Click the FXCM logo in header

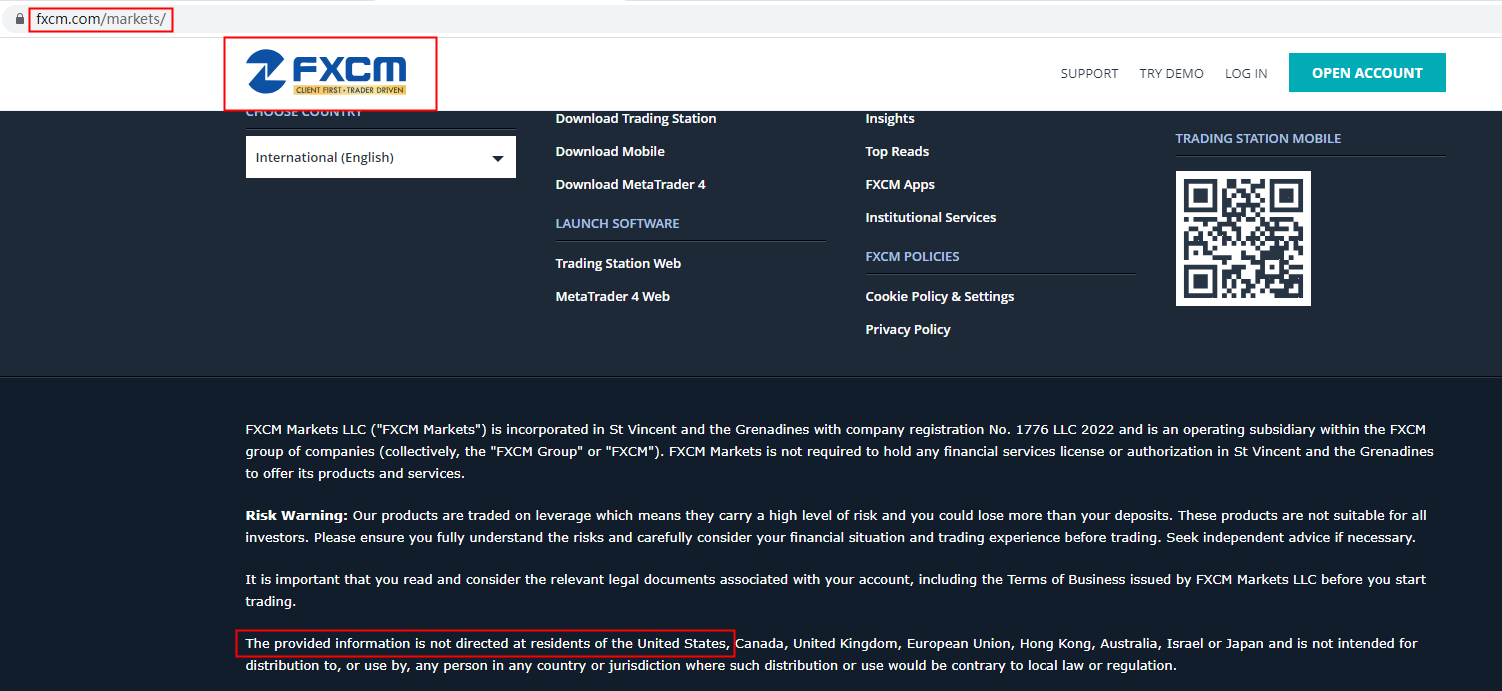pyautogui.click(x=327, y=73)
